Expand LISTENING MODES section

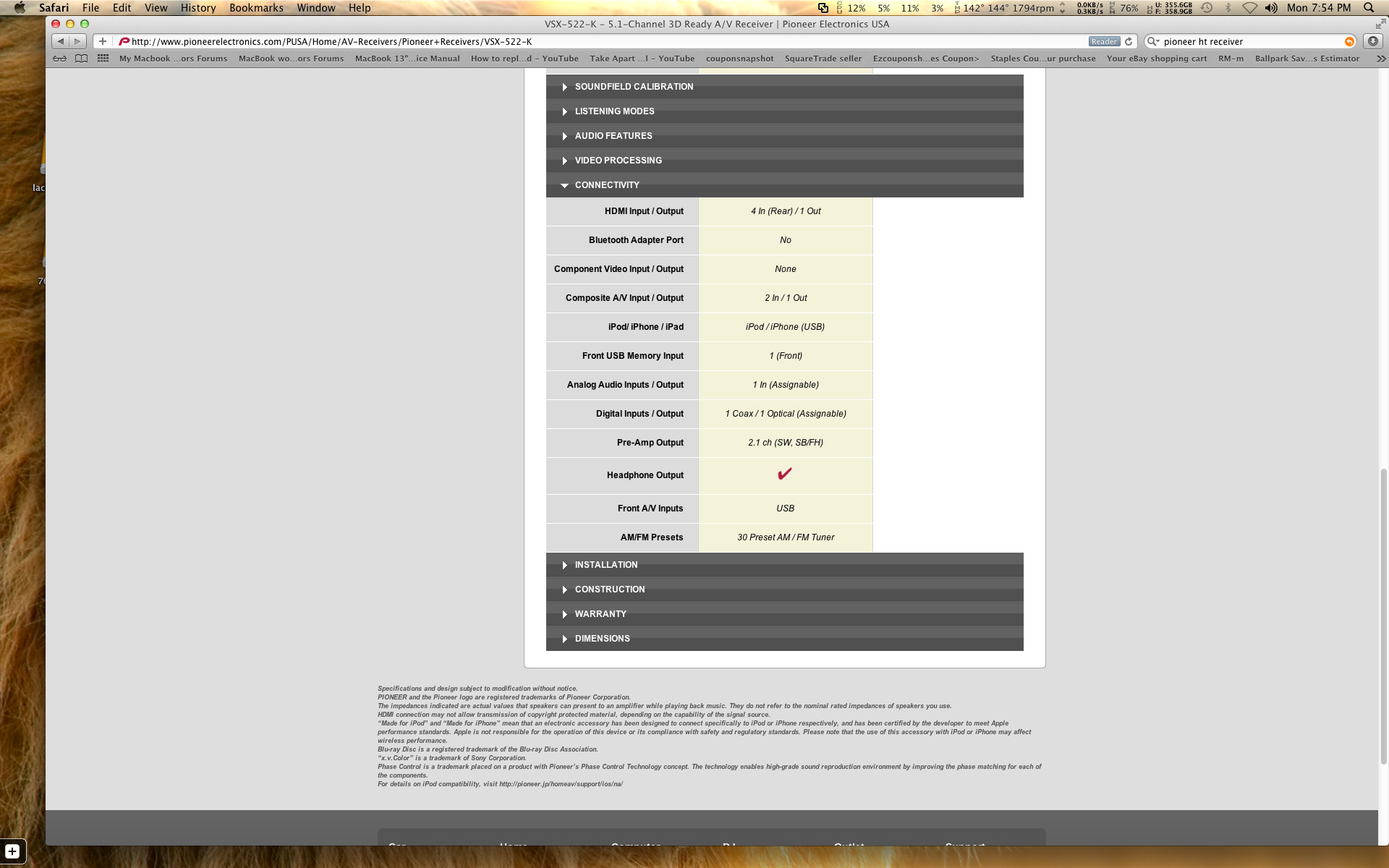[784, 111]
